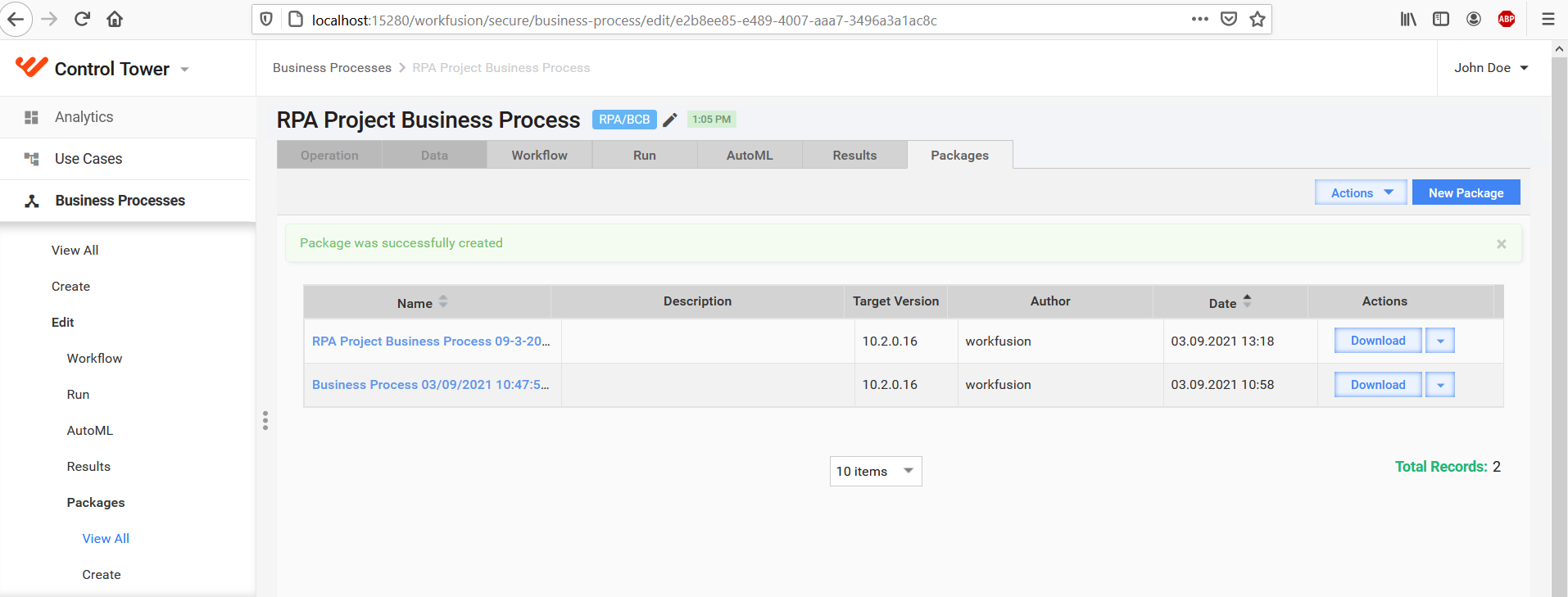Screen dimensions: 1568x597
Task: Switch to the Operation tab
Action: click(329, 155)
